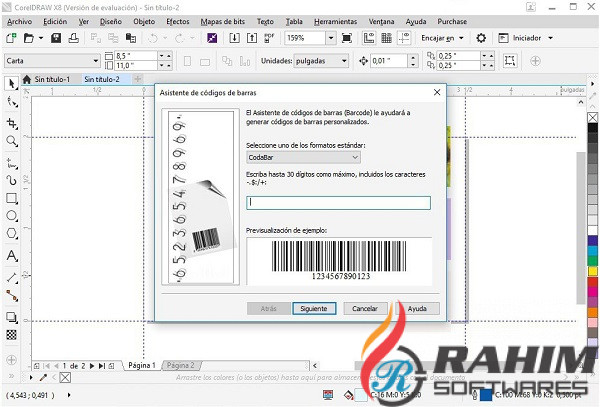
Task: Close the barcode wizard dialog
Action: 437,92
